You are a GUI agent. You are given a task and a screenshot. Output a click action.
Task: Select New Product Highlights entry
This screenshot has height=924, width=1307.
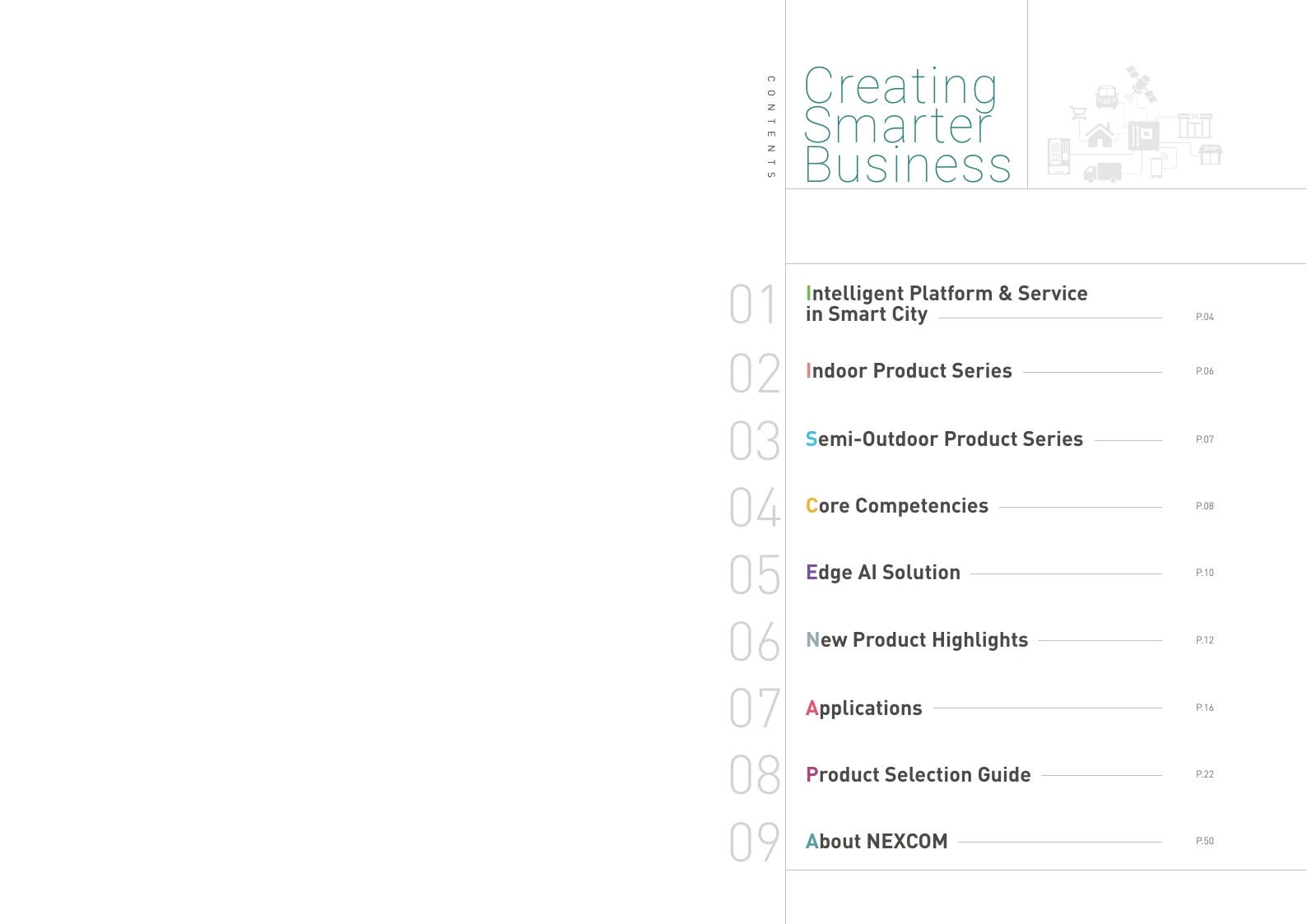point(917,640)
